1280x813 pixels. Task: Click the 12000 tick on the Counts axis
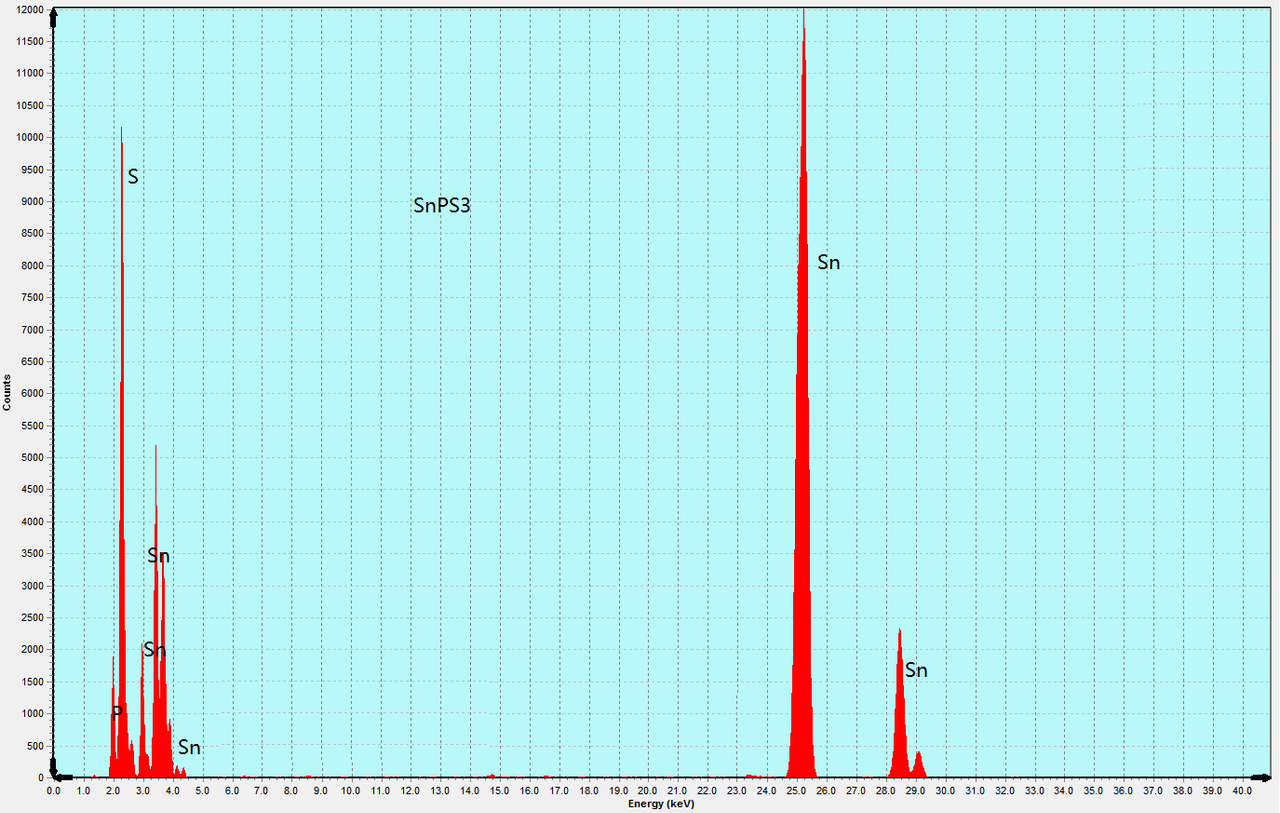tap(30, 9)
